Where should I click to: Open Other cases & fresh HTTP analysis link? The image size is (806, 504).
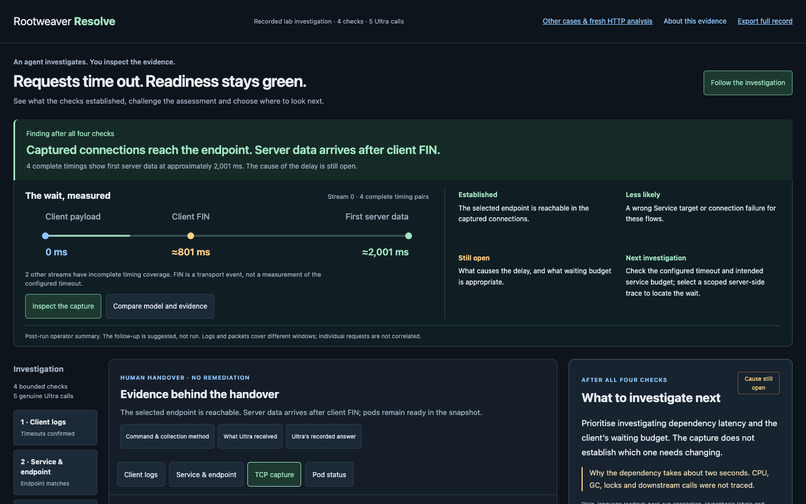pyautogui.click(x=597, y=21)
